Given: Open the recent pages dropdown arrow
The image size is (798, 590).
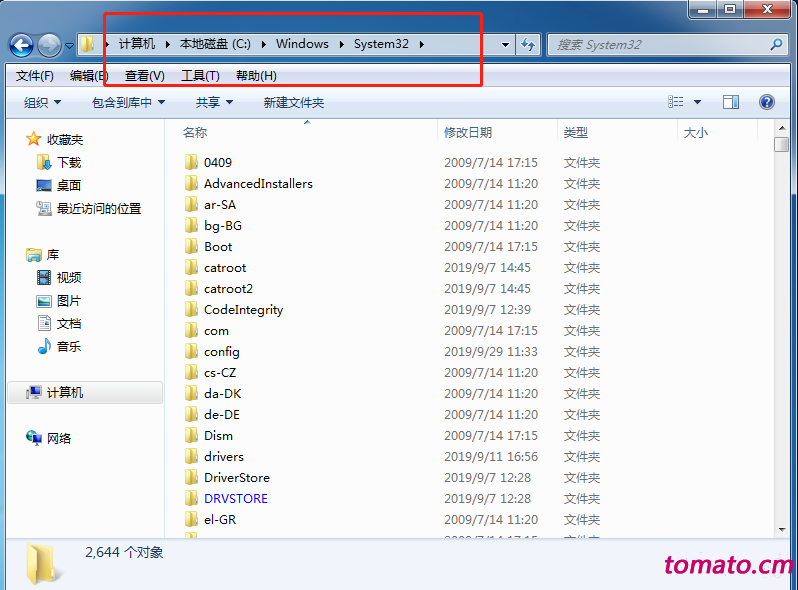Looking at the screenshot, I should click(x=69, y=46).
